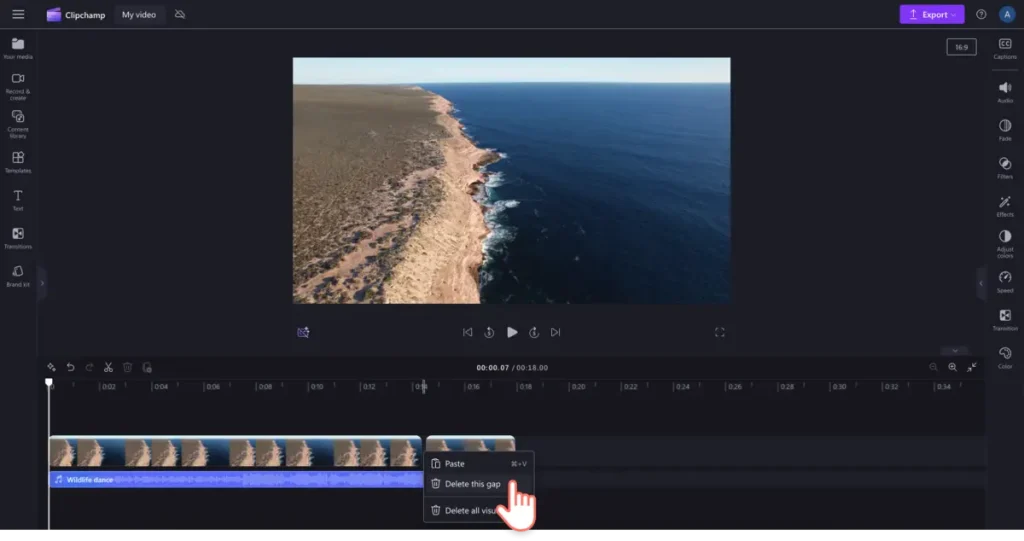Fit timeline to screen

pos(972,367)
